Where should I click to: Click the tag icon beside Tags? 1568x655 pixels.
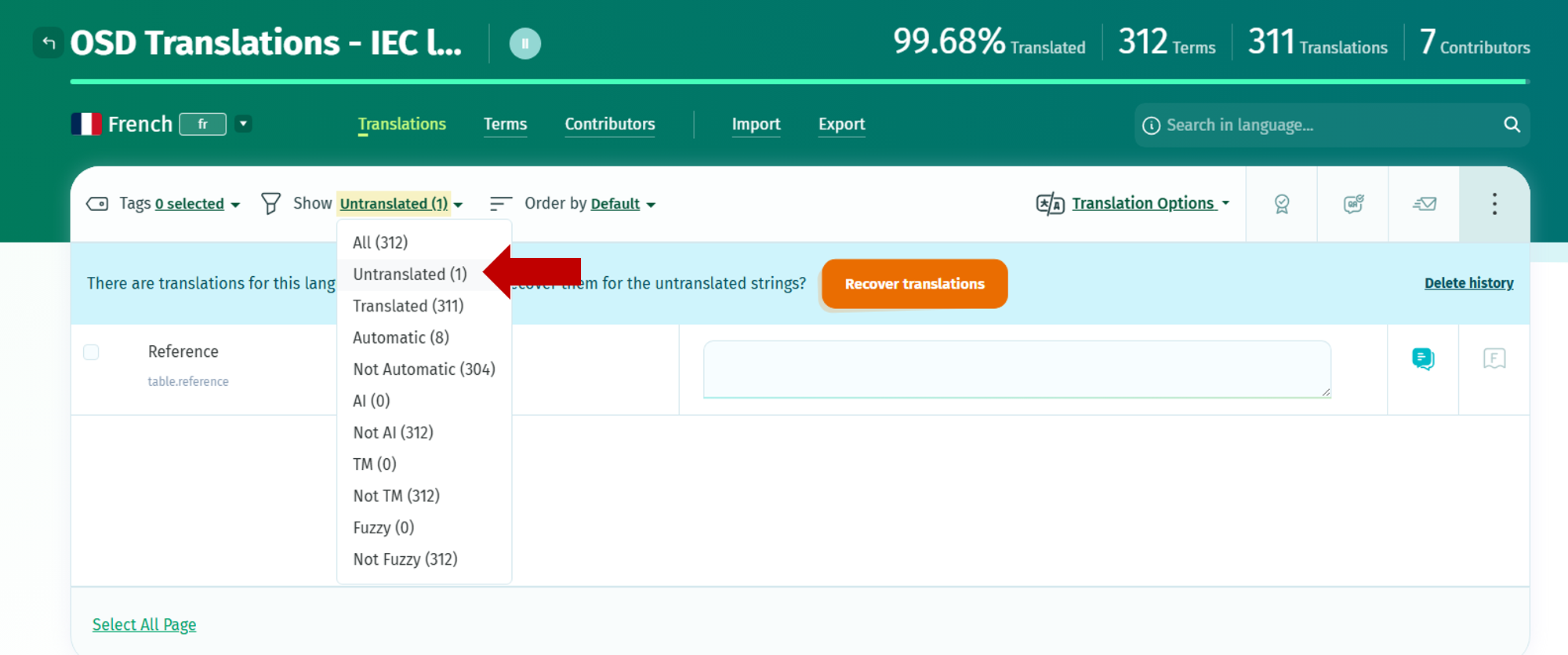pyautogui.click(x=97, y=204)
